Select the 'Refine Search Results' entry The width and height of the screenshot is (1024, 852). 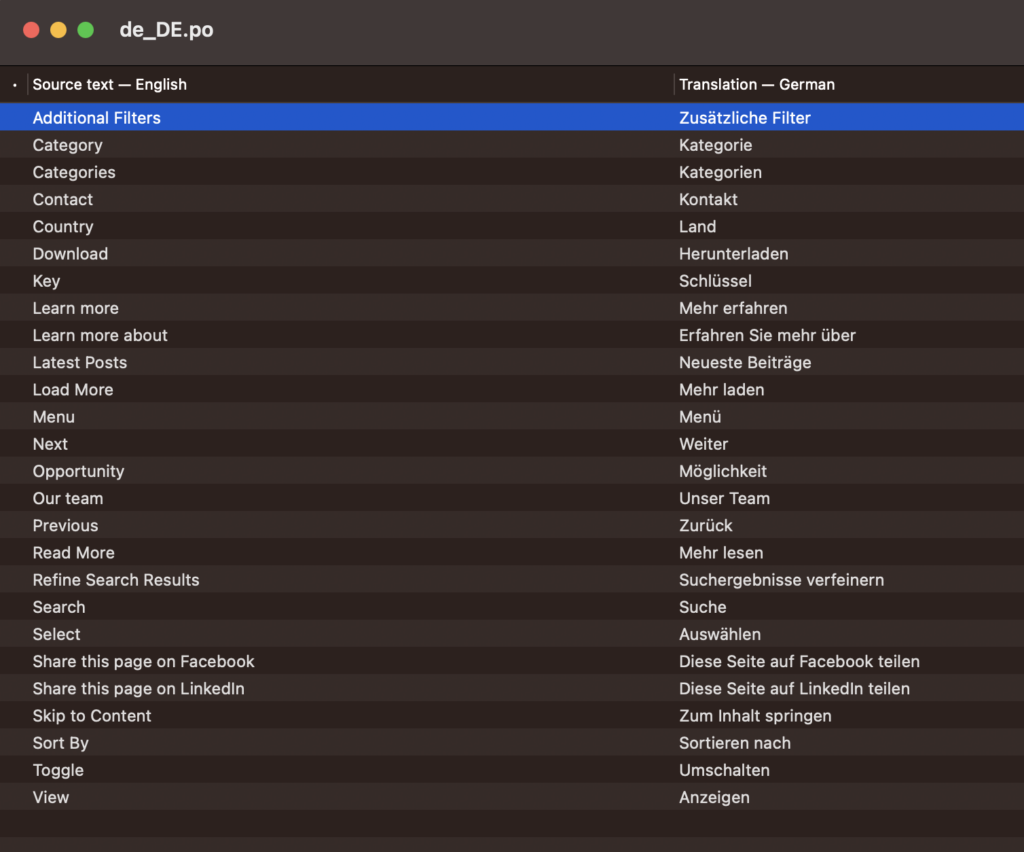[116, 580]
